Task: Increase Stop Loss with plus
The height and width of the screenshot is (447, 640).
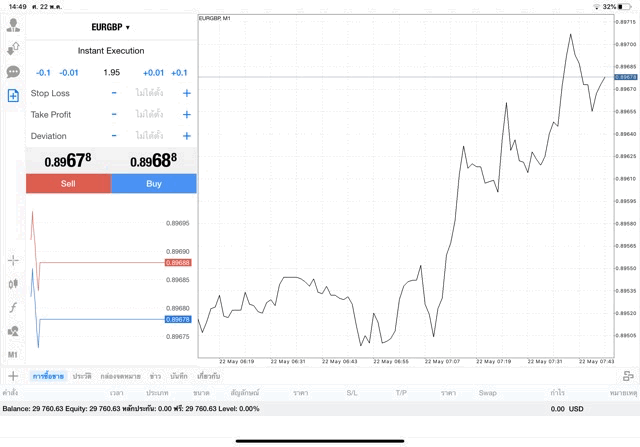Action: point(186,93)
